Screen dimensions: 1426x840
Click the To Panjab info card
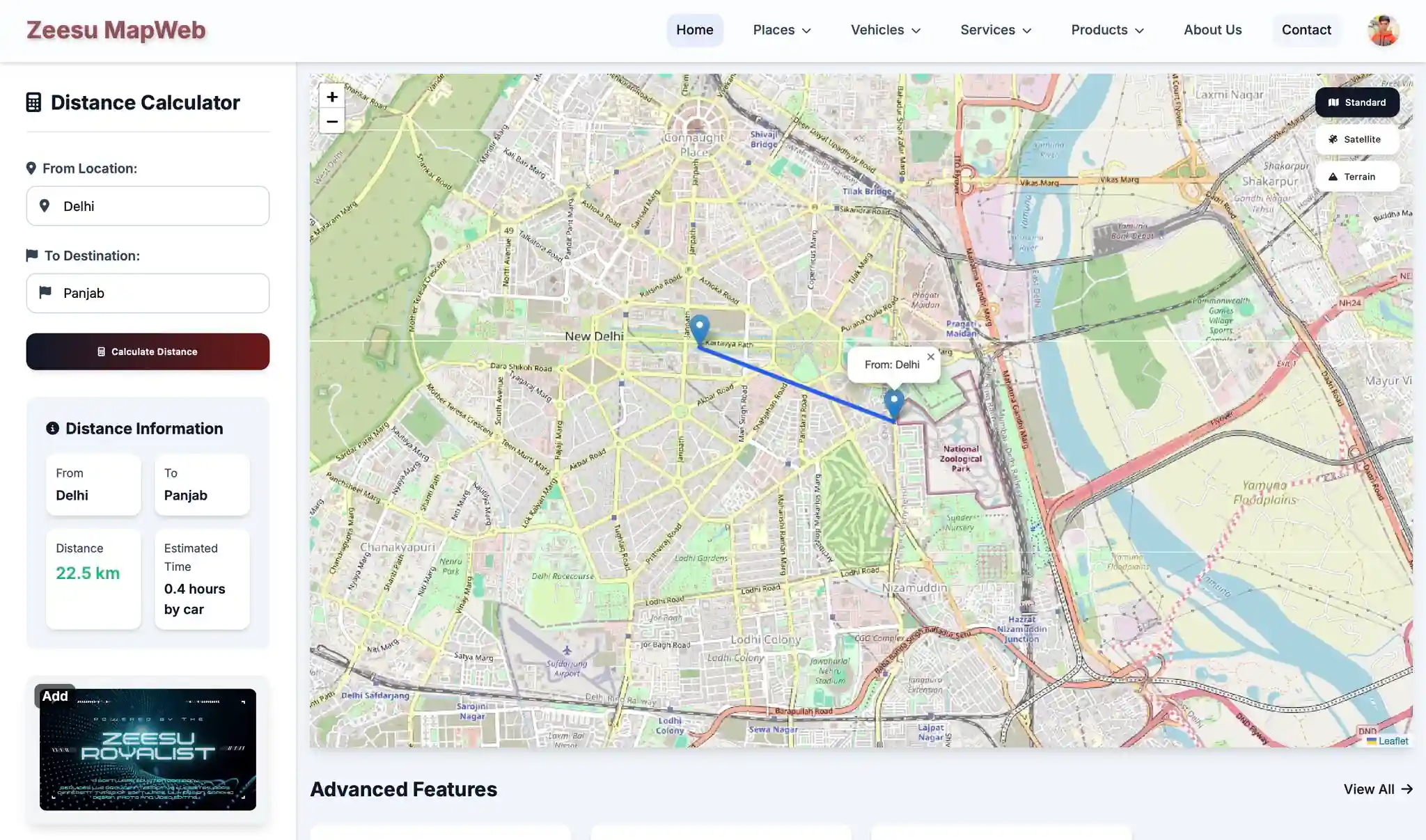(202, 484)
